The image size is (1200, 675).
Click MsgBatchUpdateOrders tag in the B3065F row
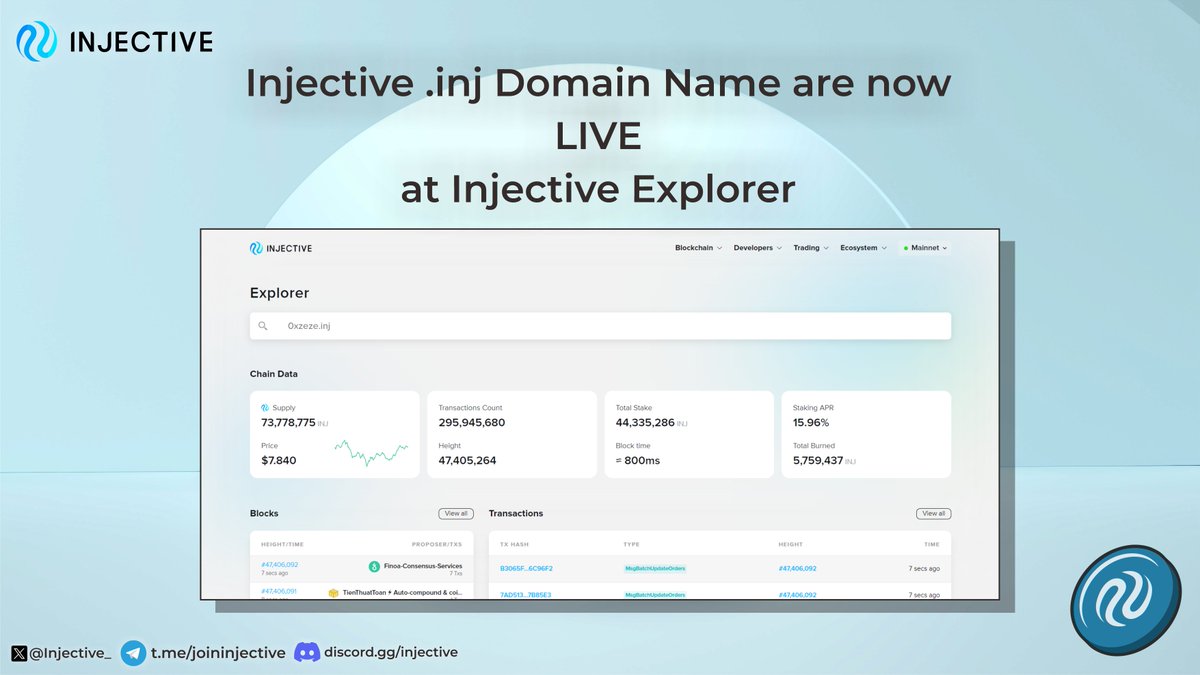tap(655, 568)
